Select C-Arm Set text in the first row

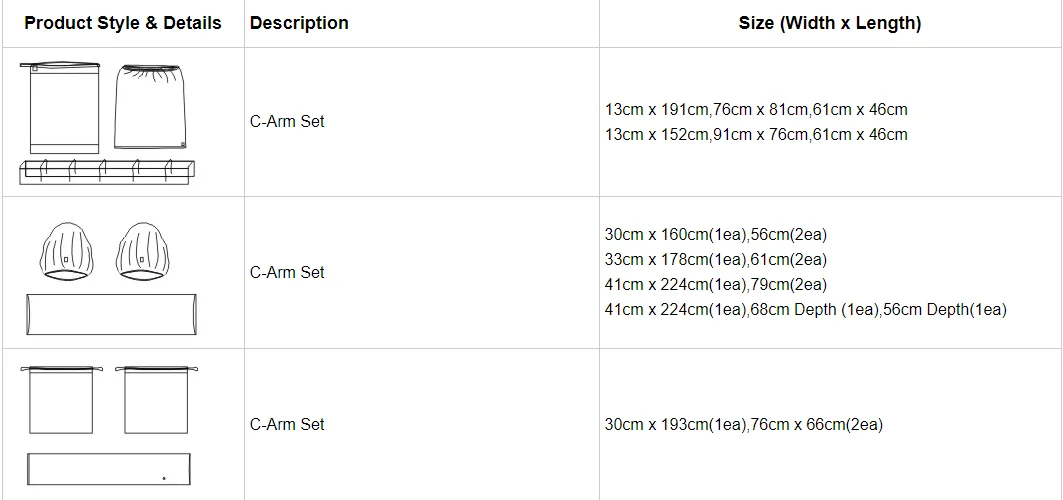tap(287, 122)
